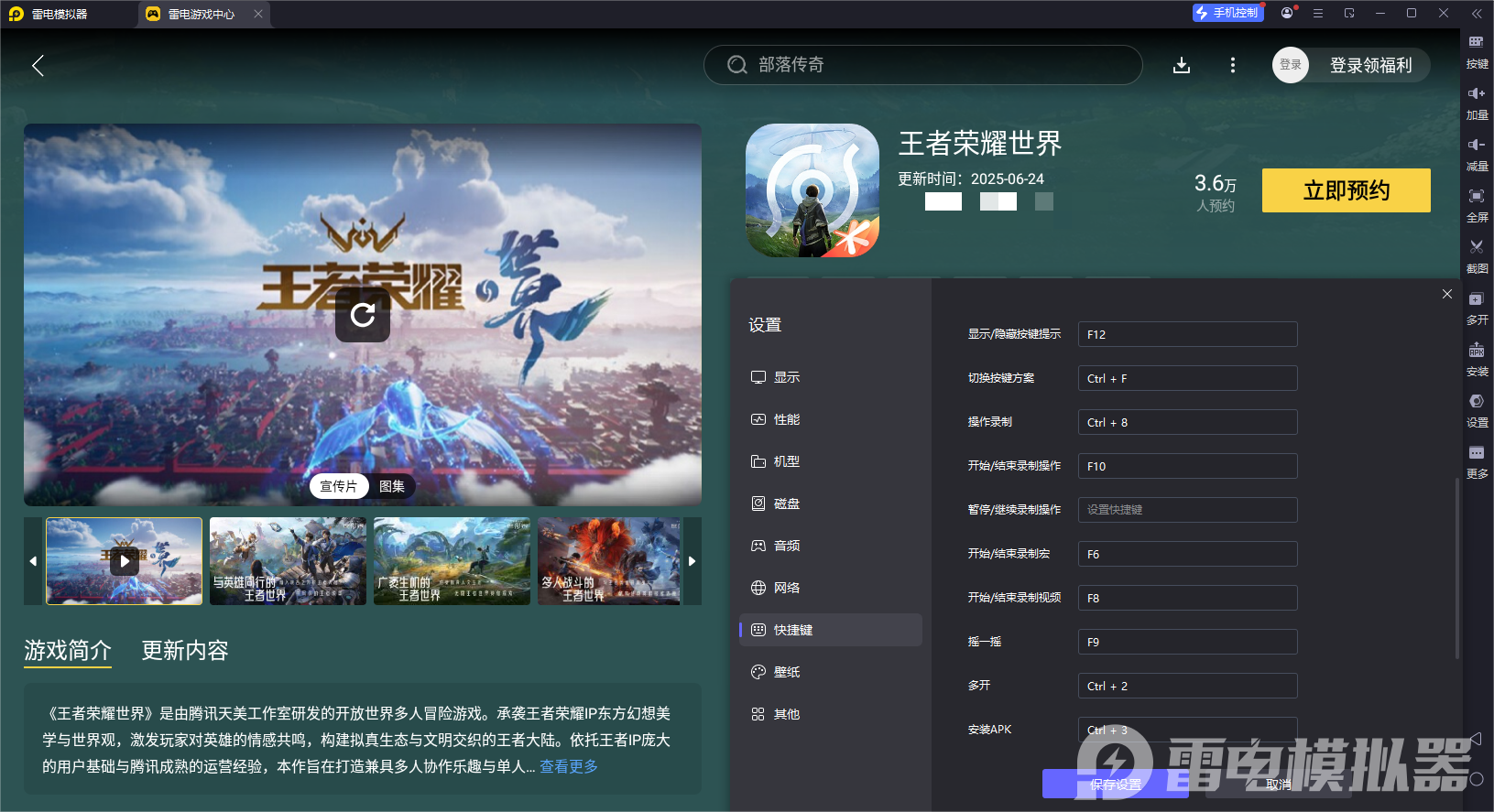Open the account icon in title bar

pos(1287,13)
